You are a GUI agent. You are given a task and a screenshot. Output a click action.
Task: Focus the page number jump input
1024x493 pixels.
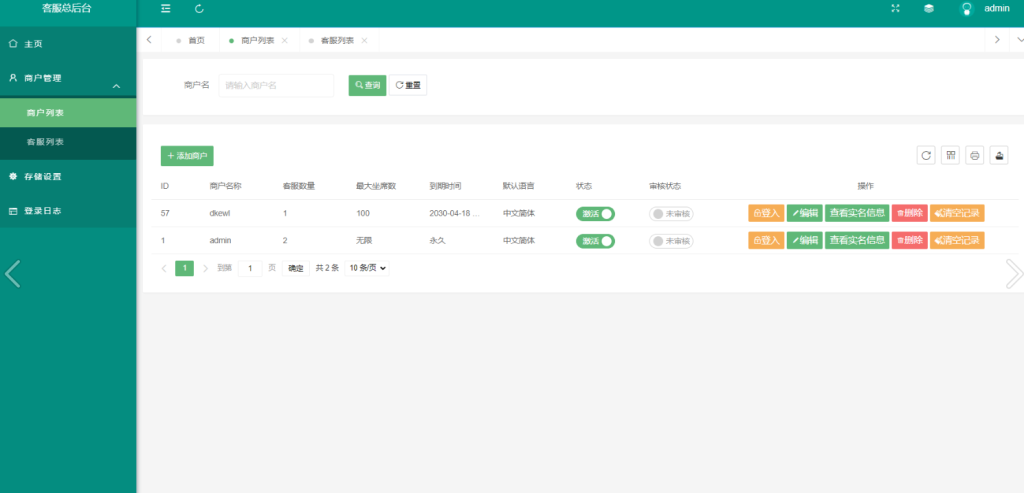coord(250,268)
